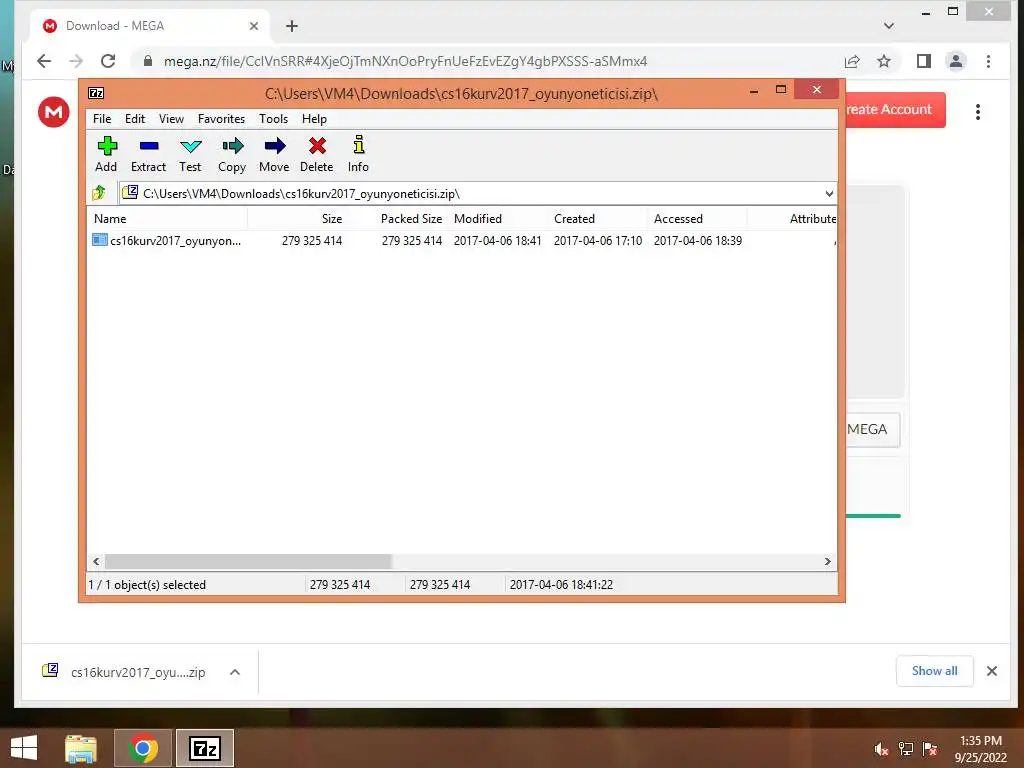Open a new Chrome tab
This screenshot has width=1024, height=768.
tap(292, 26)
